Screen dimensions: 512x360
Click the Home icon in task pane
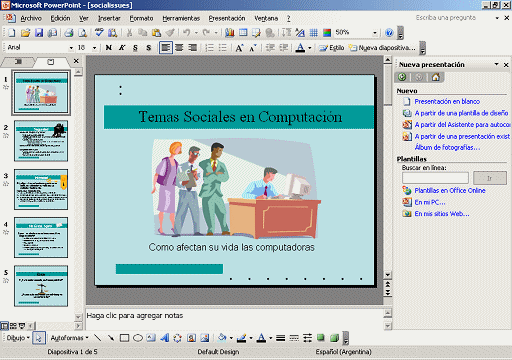click(x=436, y=77)
